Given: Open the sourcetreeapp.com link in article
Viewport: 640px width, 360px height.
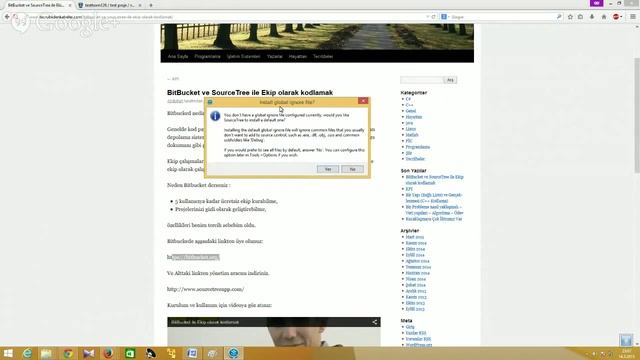Looking at the screenshot, I should tap(205, 289).
